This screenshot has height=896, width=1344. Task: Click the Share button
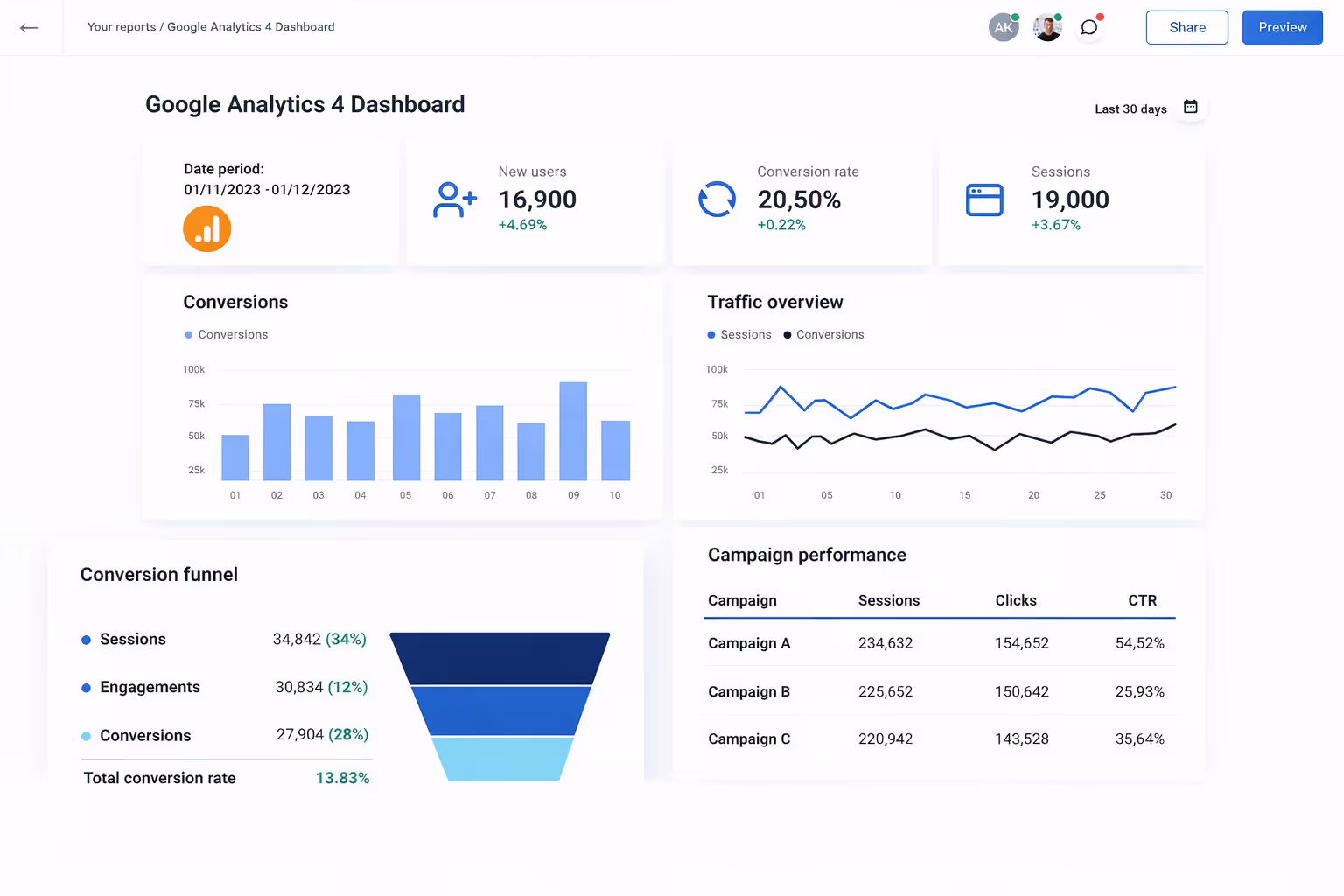tap(1186, 27)
